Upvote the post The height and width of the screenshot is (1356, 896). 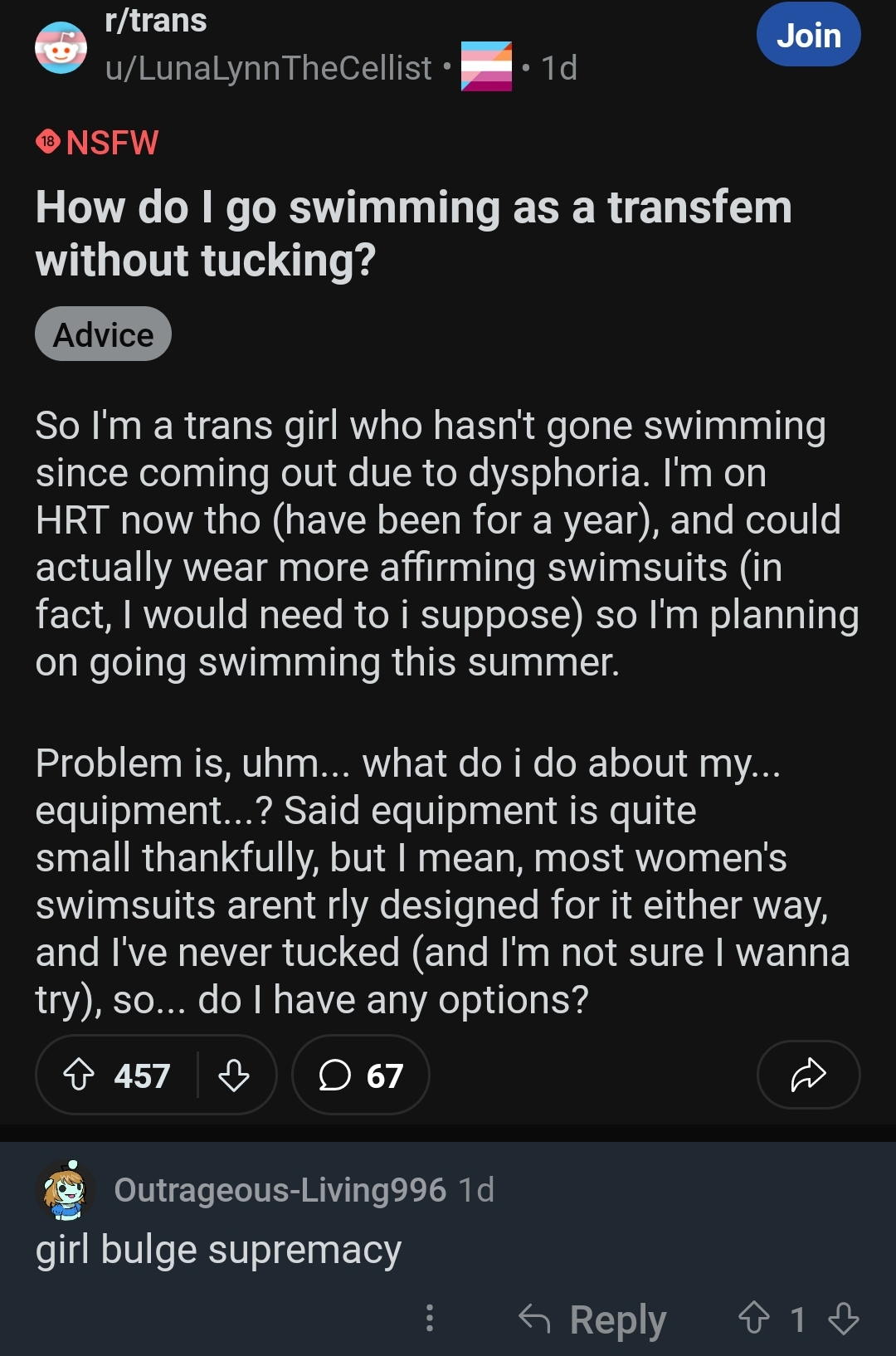pyautogui.click(x=79, y=1075)
